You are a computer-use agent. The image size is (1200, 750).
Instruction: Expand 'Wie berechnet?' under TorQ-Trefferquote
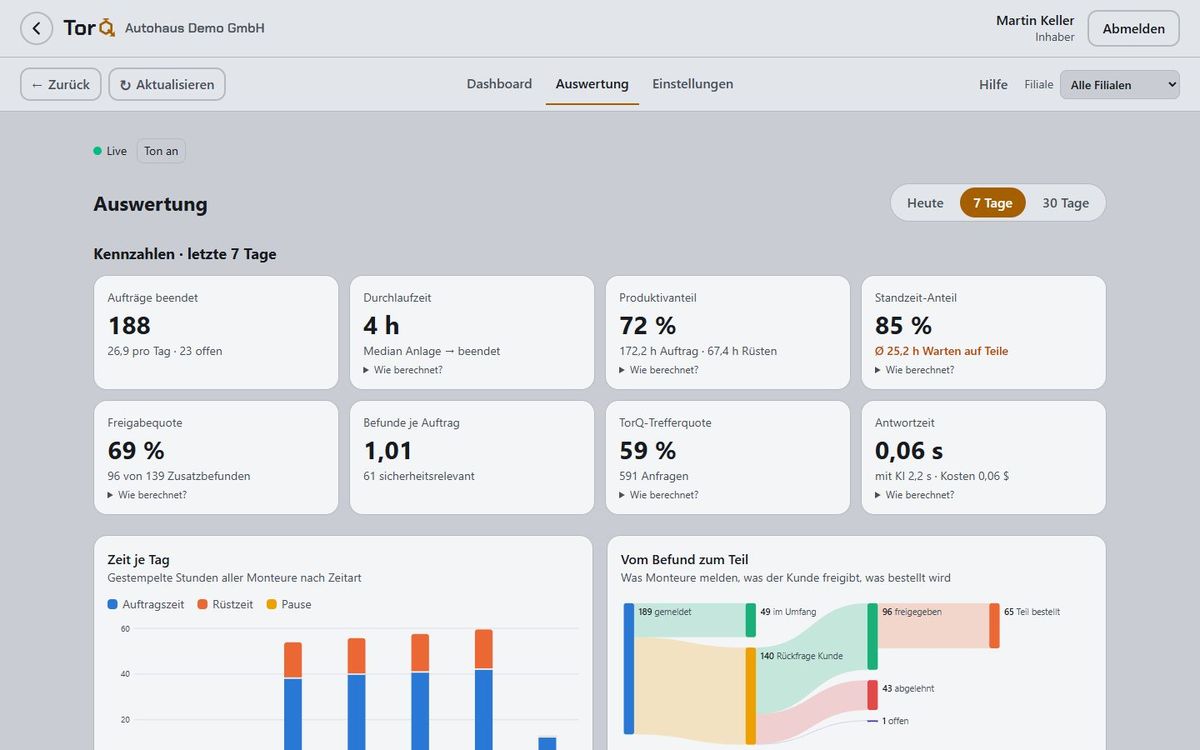click(x=659, y=495)
